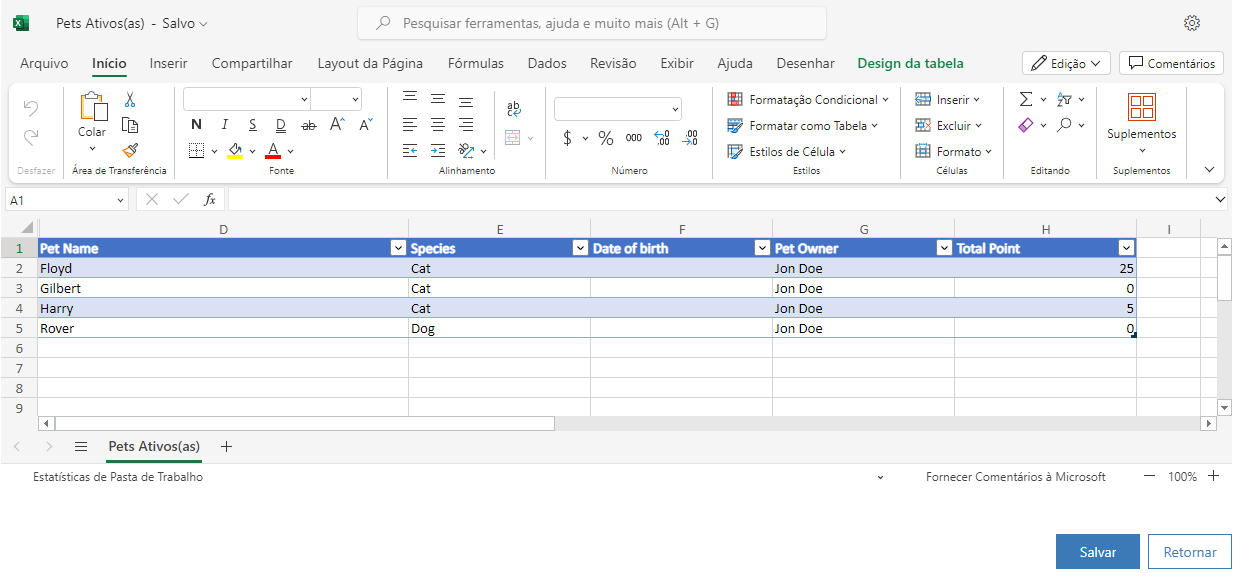Switch to the Fórmulas ribbon tab

[x=475, y=63]
